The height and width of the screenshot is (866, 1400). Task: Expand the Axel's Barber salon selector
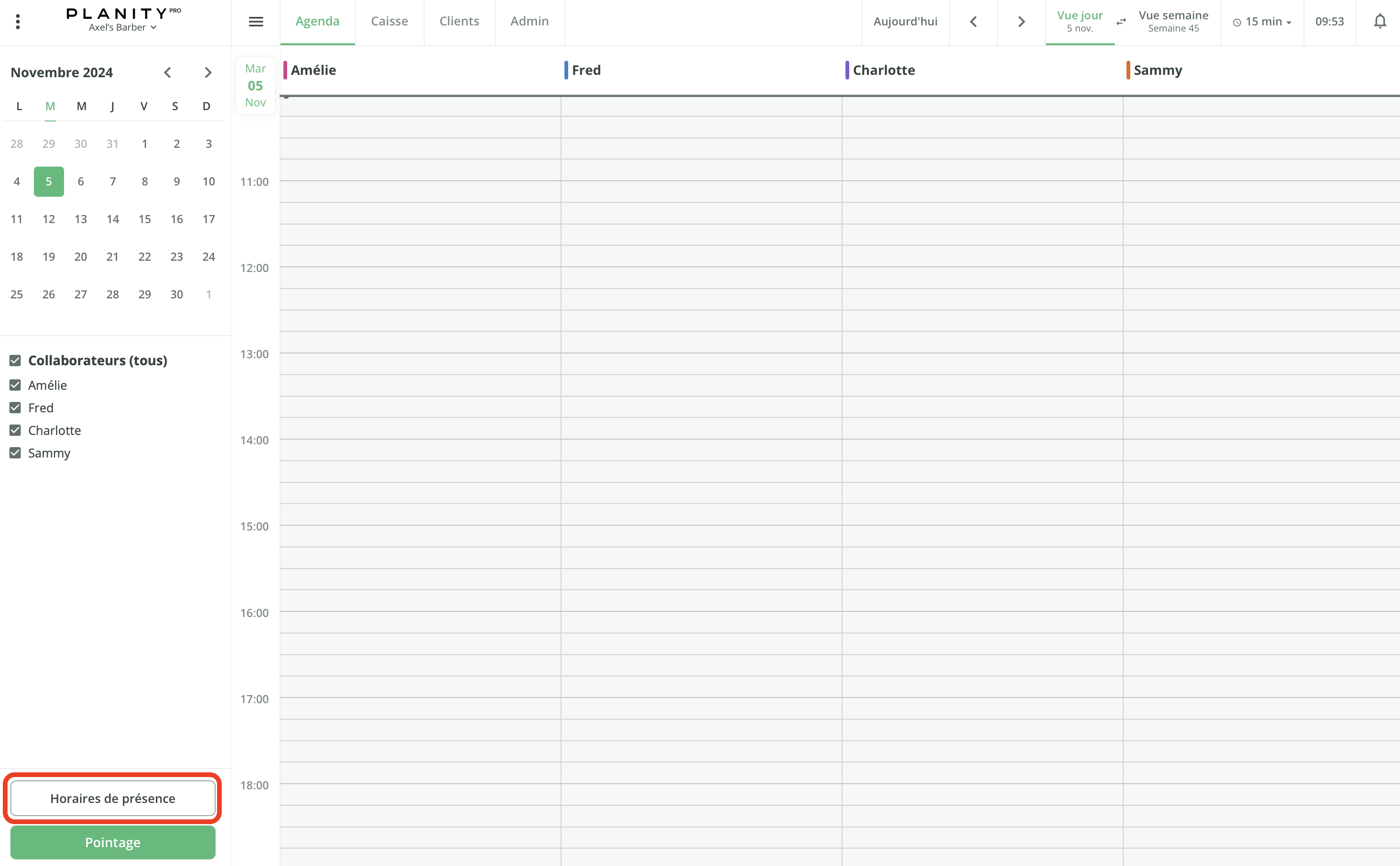click(122, 27)
